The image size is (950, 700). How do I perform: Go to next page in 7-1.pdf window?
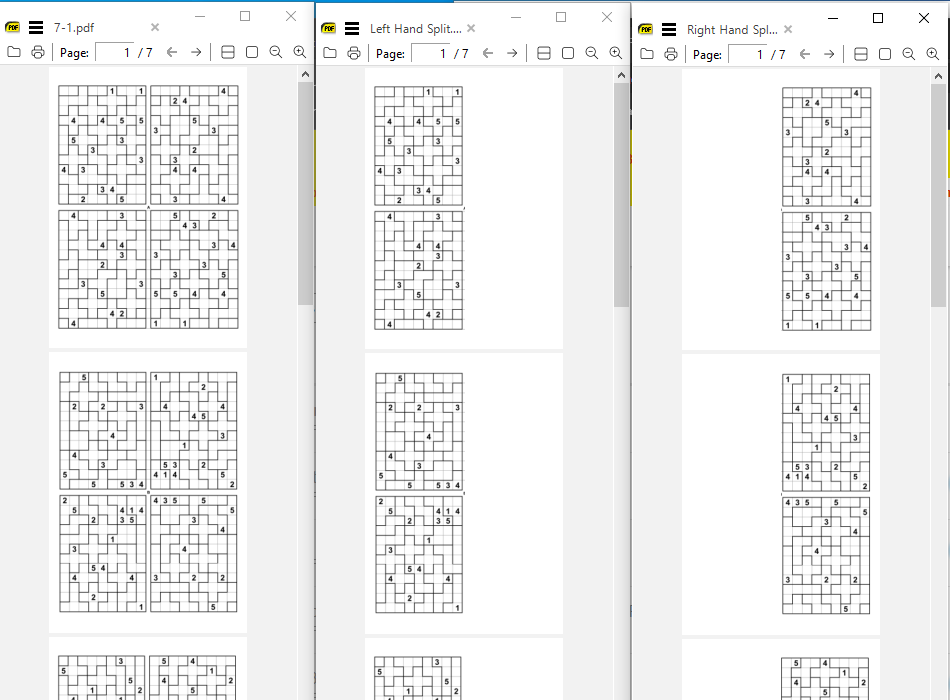(x=196, y=52)
